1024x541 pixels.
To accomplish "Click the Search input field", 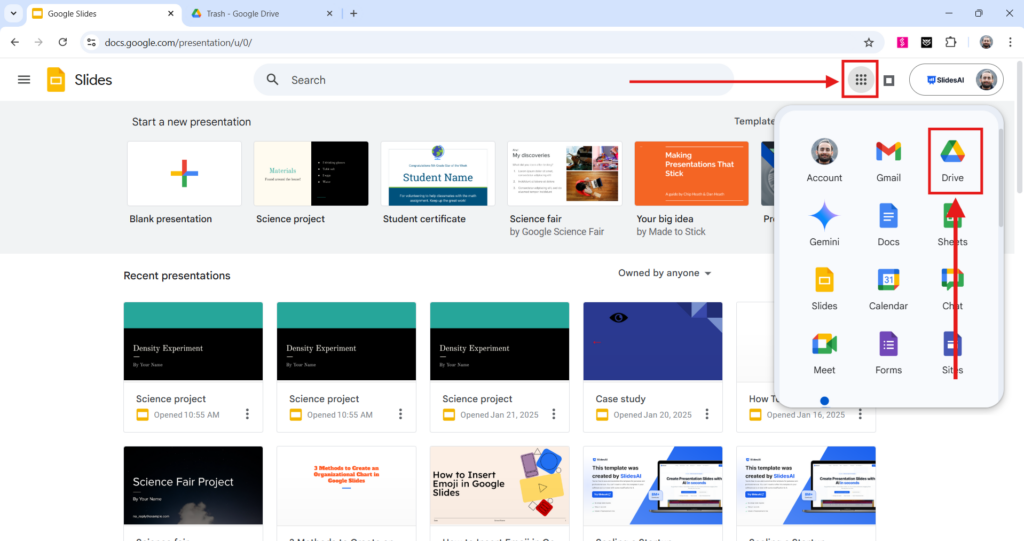I will [x=500, y=80].
